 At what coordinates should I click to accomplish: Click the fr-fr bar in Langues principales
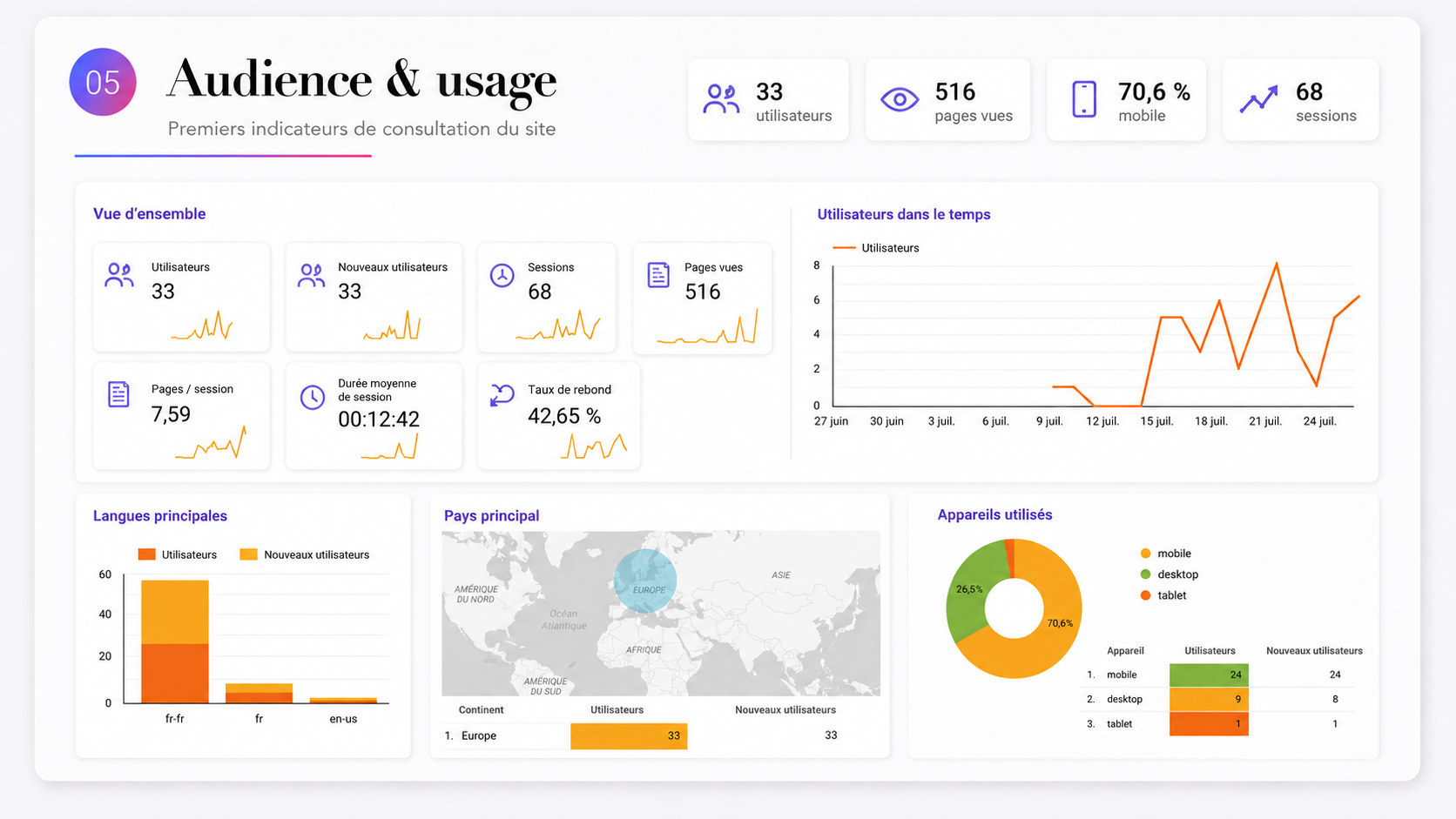coord(175,641)
